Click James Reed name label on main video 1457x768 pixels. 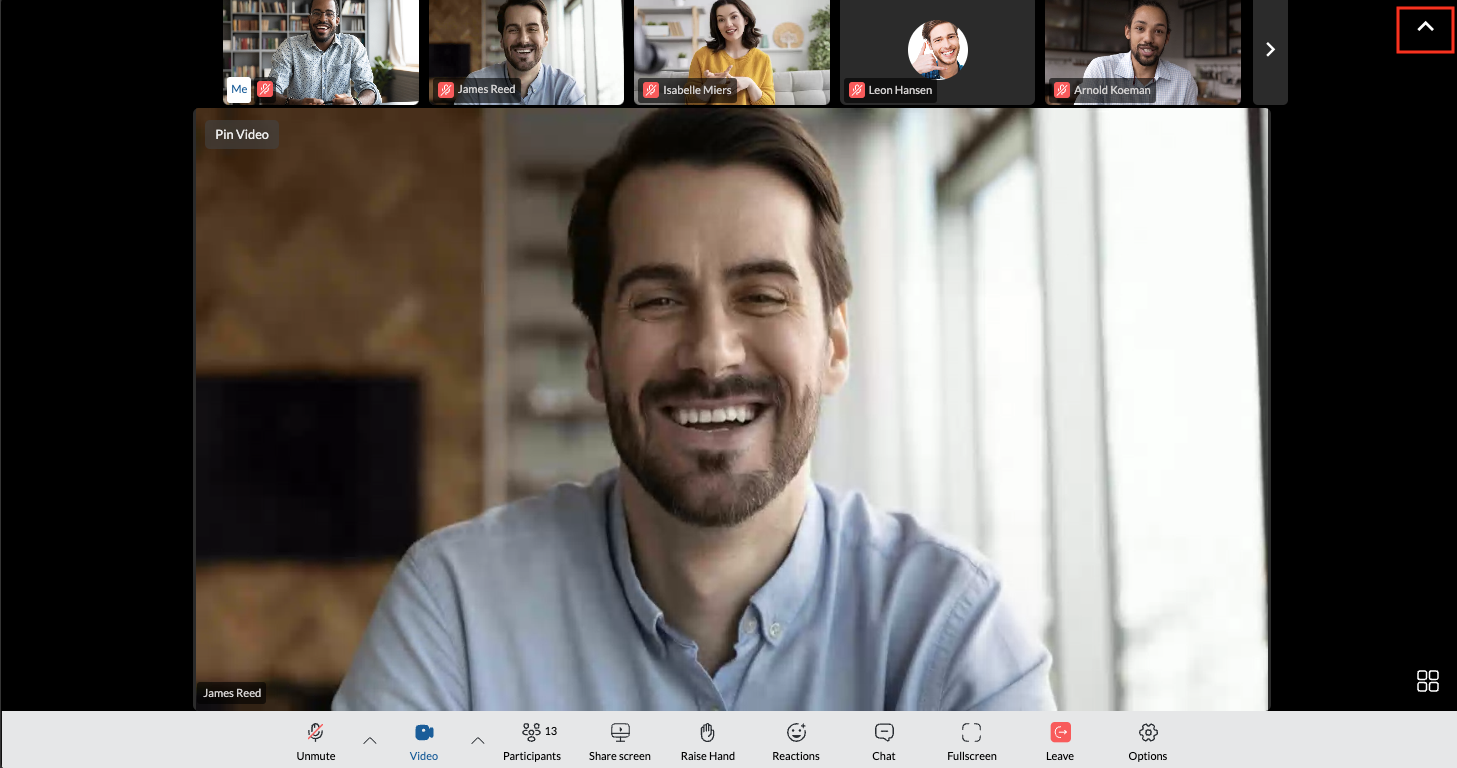tap(232, 693)
